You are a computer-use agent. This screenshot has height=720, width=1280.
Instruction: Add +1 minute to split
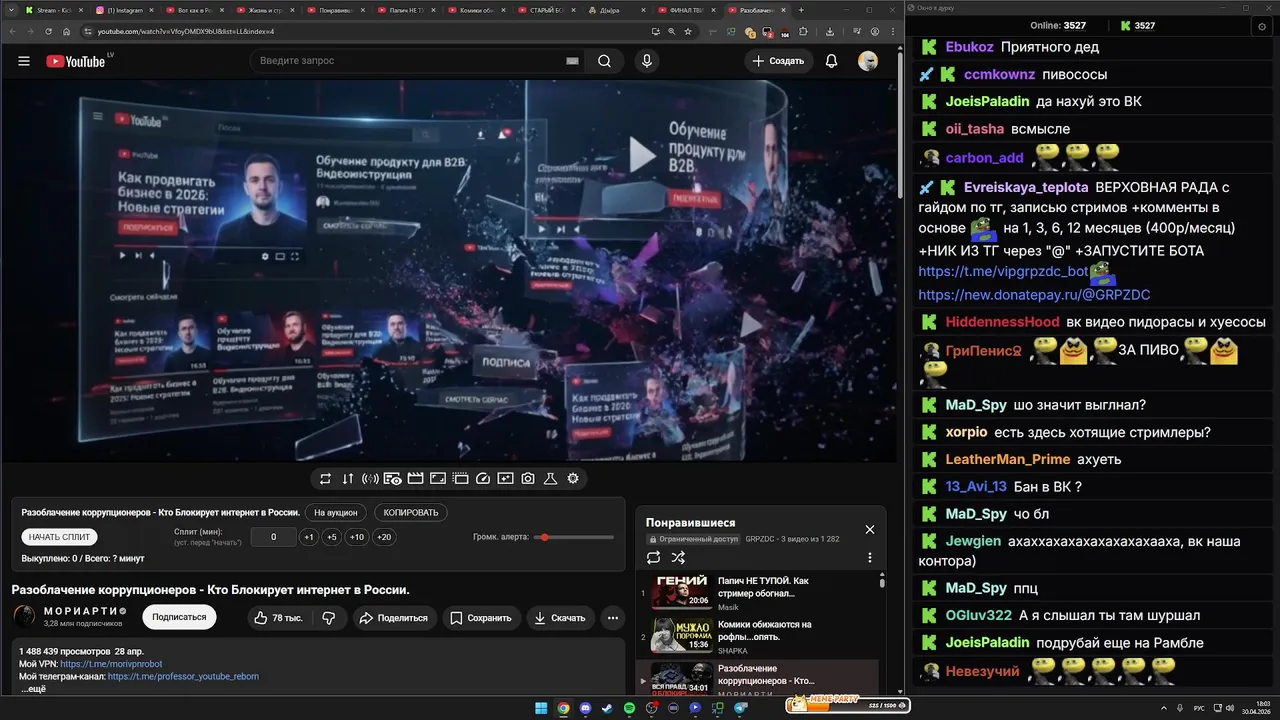click(309, 537)
